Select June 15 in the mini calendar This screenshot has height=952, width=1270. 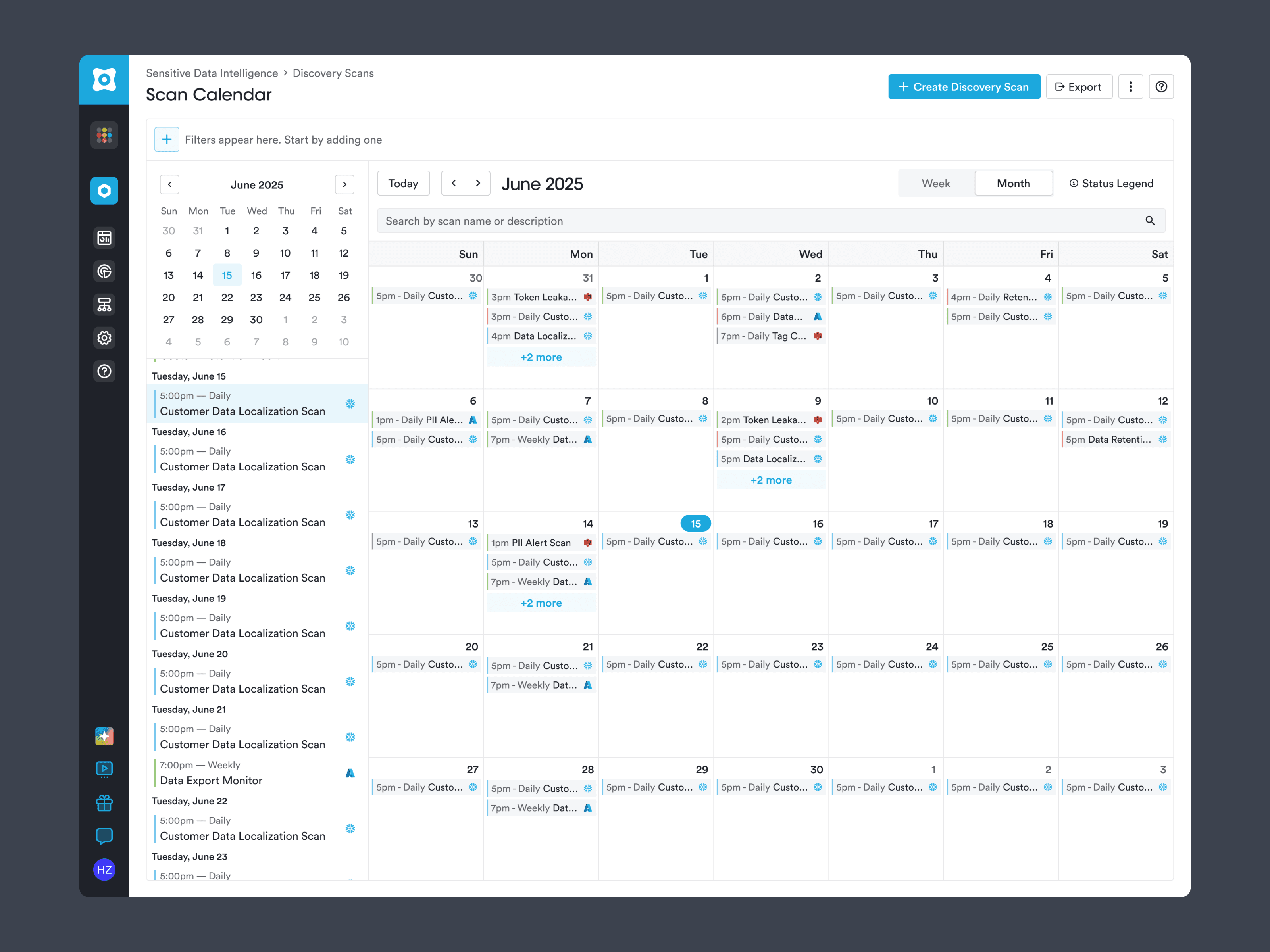click(227, 275)
